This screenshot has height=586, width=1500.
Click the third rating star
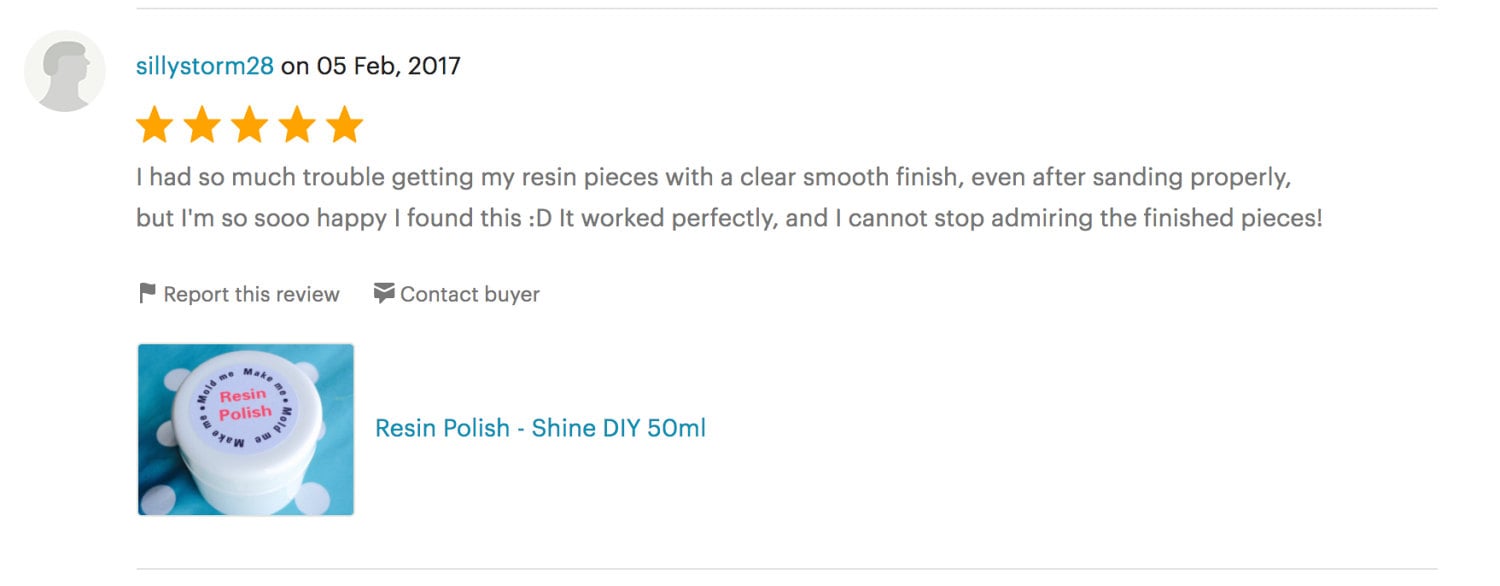(x=249, y=126)
